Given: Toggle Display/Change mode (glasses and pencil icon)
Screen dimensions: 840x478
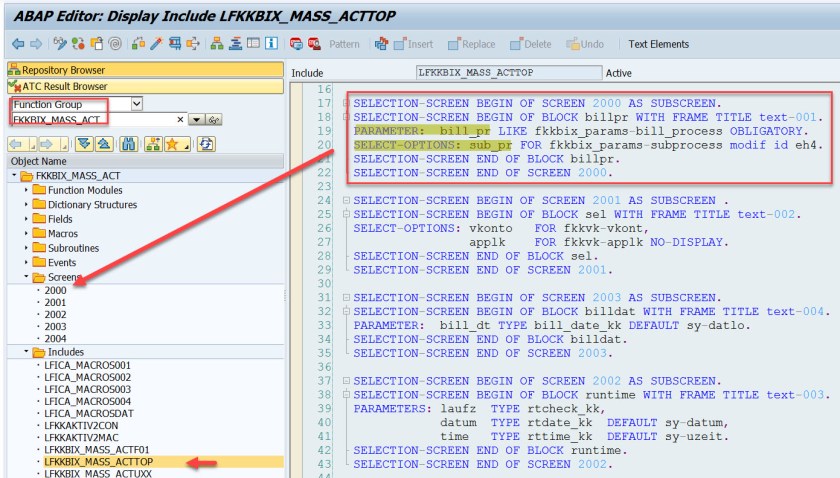Looking at the screenshot, I should point(60,44).
